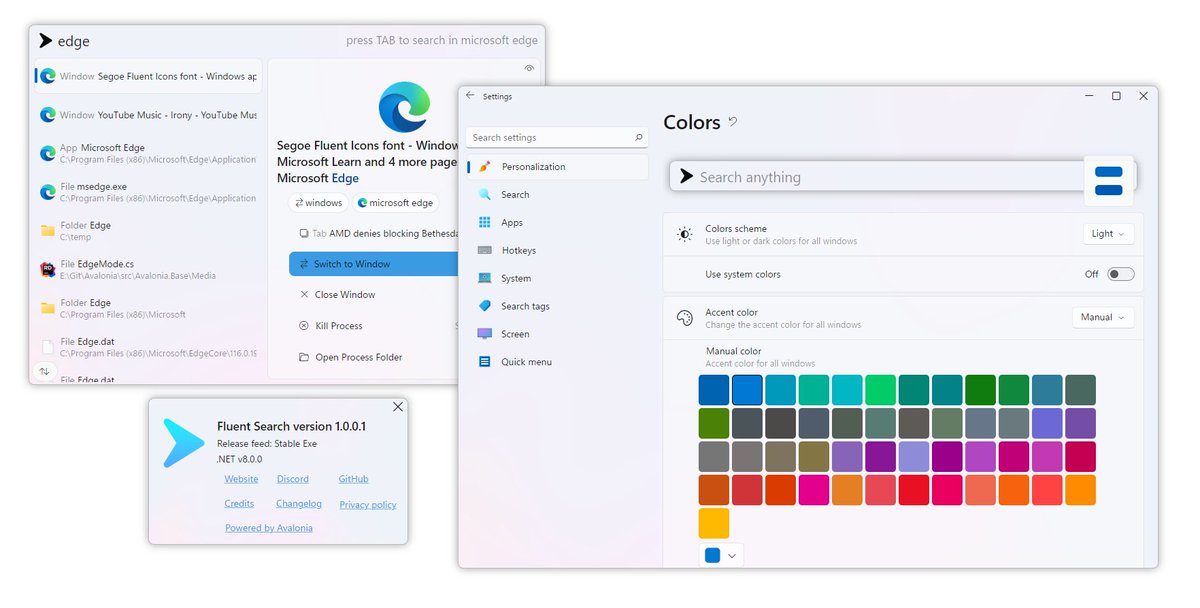Select the AMD denies blocking Bethesda tab entry

pos(374,233)
